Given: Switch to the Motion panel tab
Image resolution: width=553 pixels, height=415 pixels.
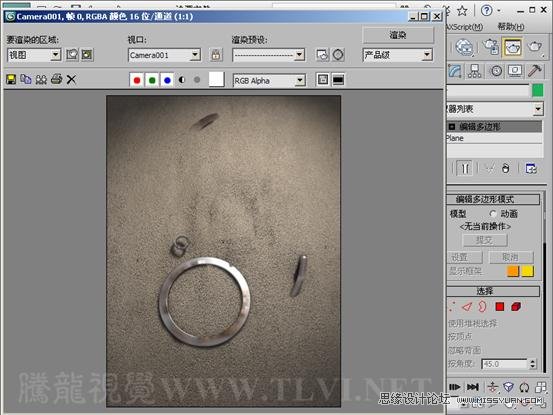Looking at the screenshot, I should click(496, 71).
